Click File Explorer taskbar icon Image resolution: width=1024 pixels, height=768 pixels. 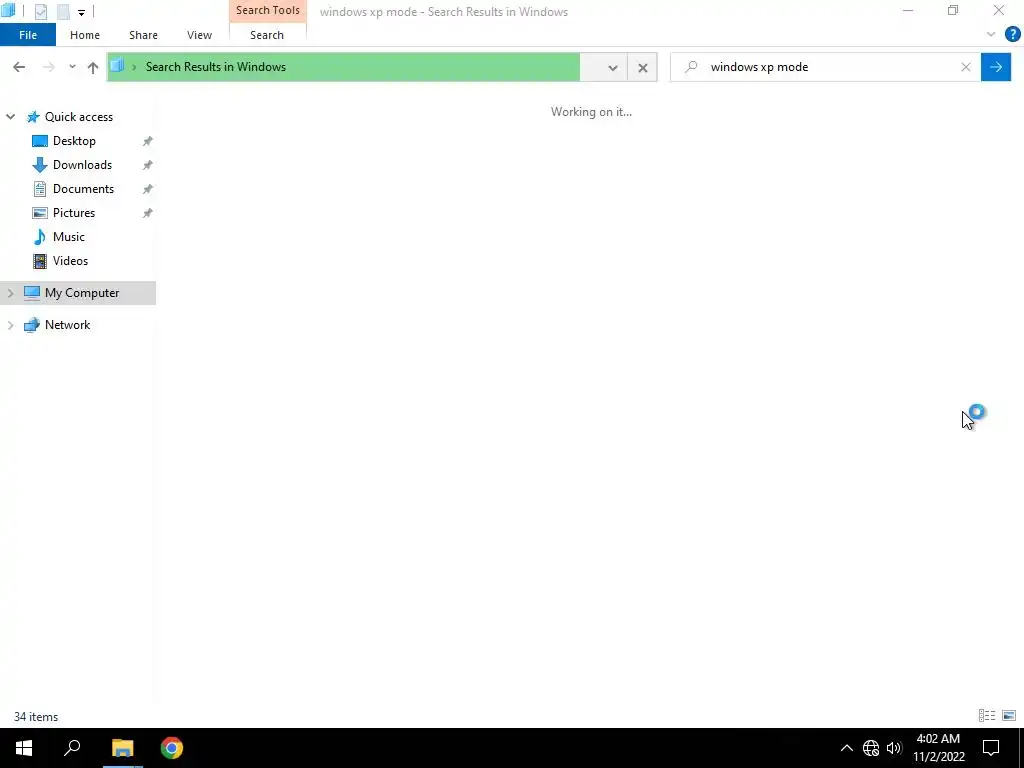(x=122, y=748)
